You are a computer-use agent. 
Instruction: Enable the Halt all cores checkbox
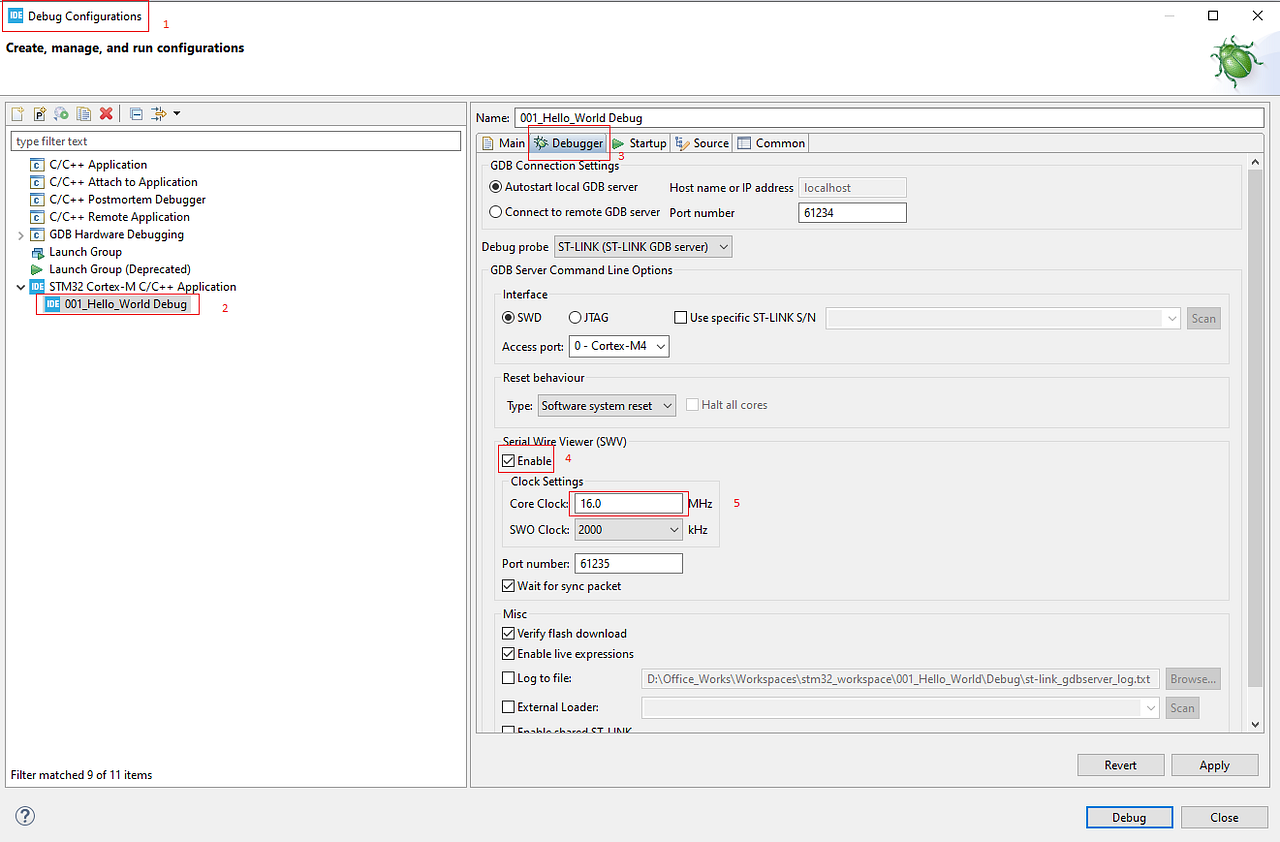(x=692, y=404)
